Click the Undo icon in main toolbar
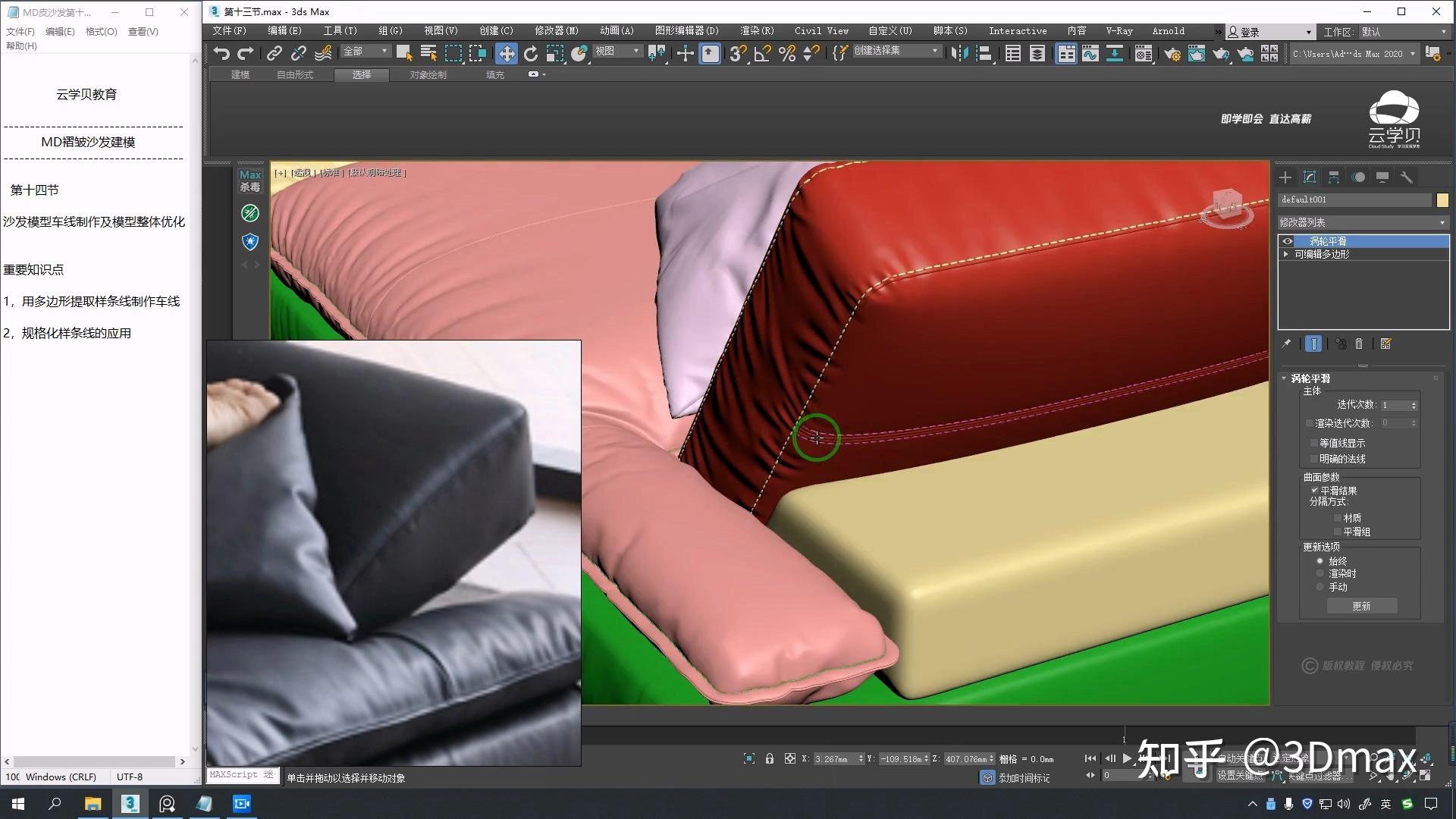Viewport: 1456px width, 819px height. [221, 52]
